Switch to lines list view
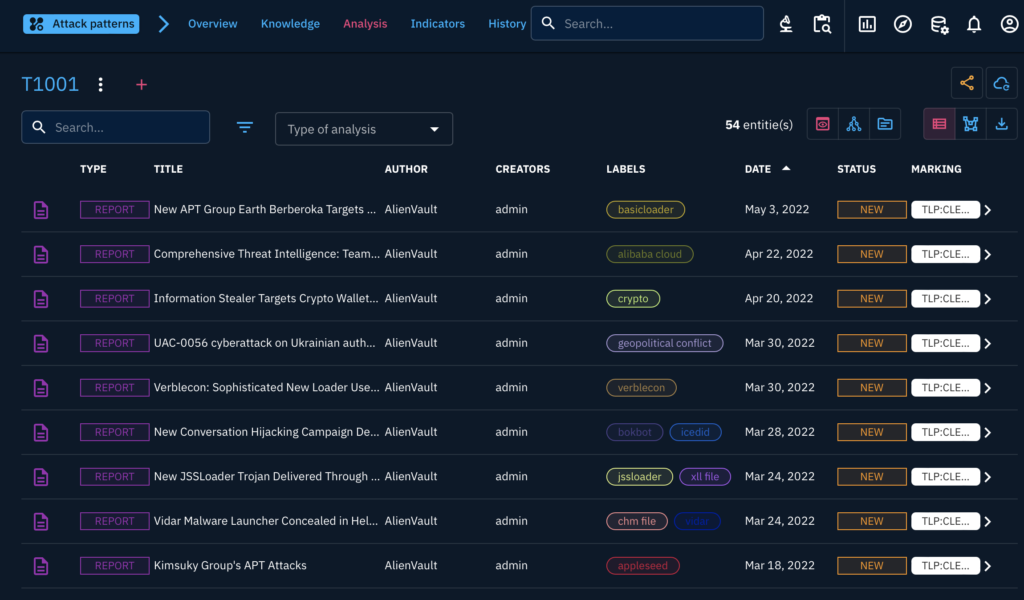 [939, 124]
